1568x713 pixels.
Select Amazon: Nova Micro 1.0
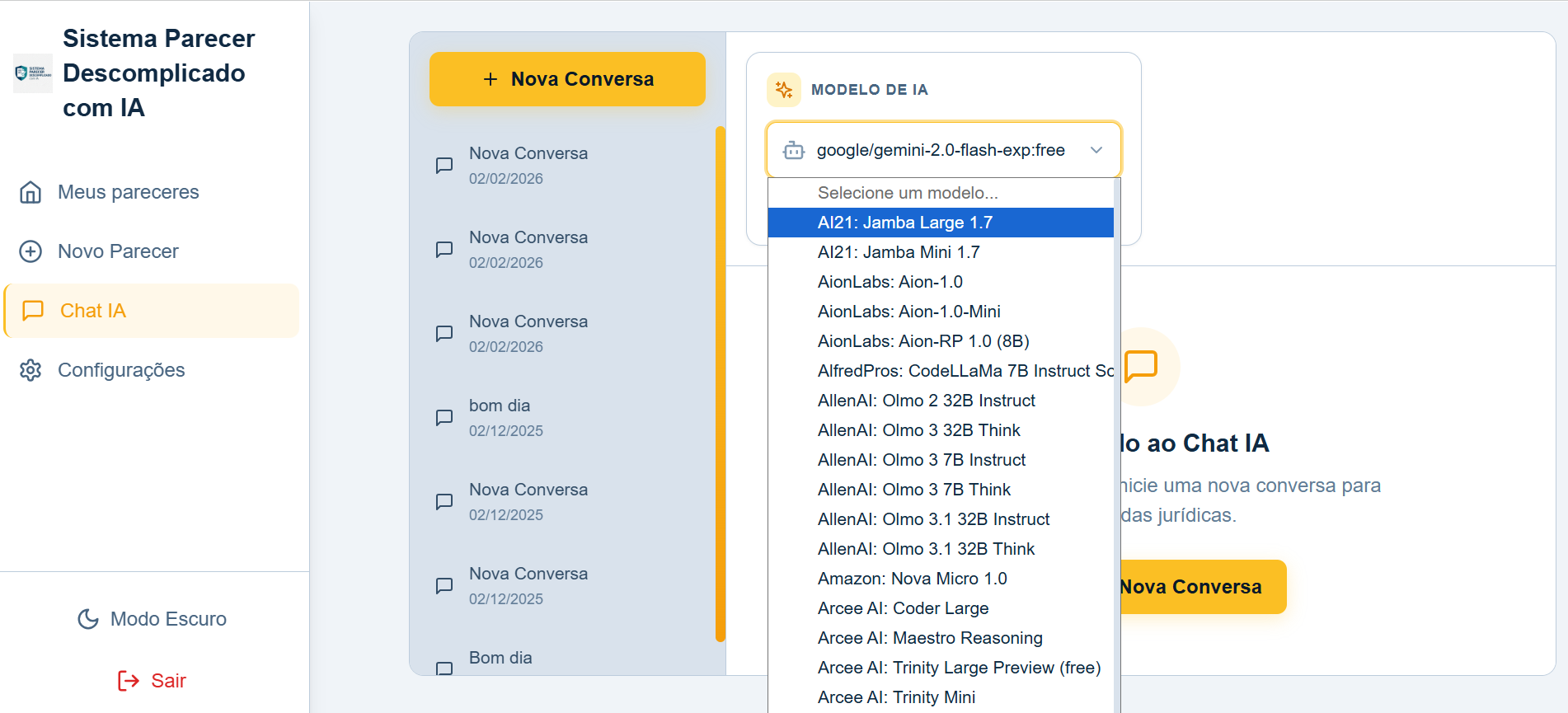click(x=941, y=579)
